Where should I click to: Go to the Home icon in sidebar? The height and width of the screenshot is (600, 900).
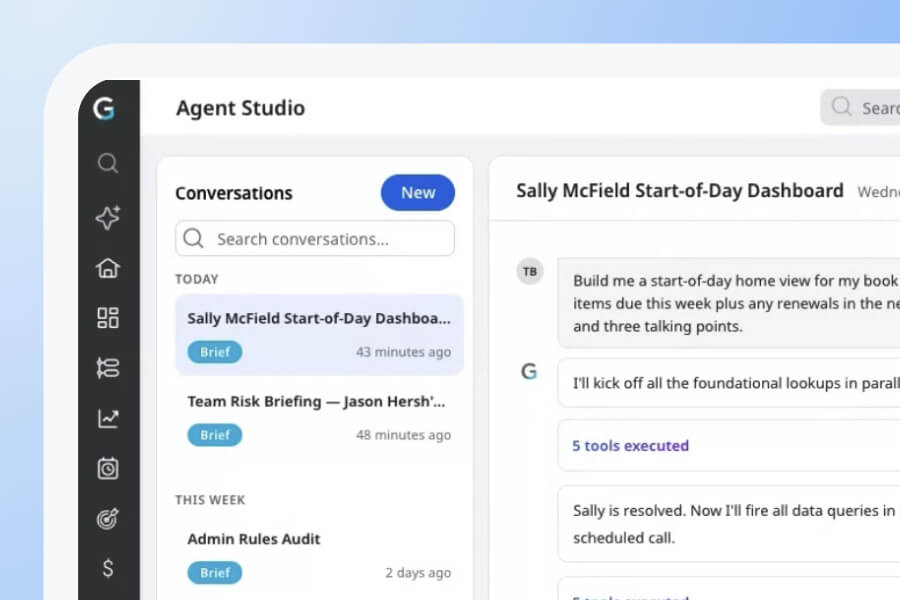108,268
